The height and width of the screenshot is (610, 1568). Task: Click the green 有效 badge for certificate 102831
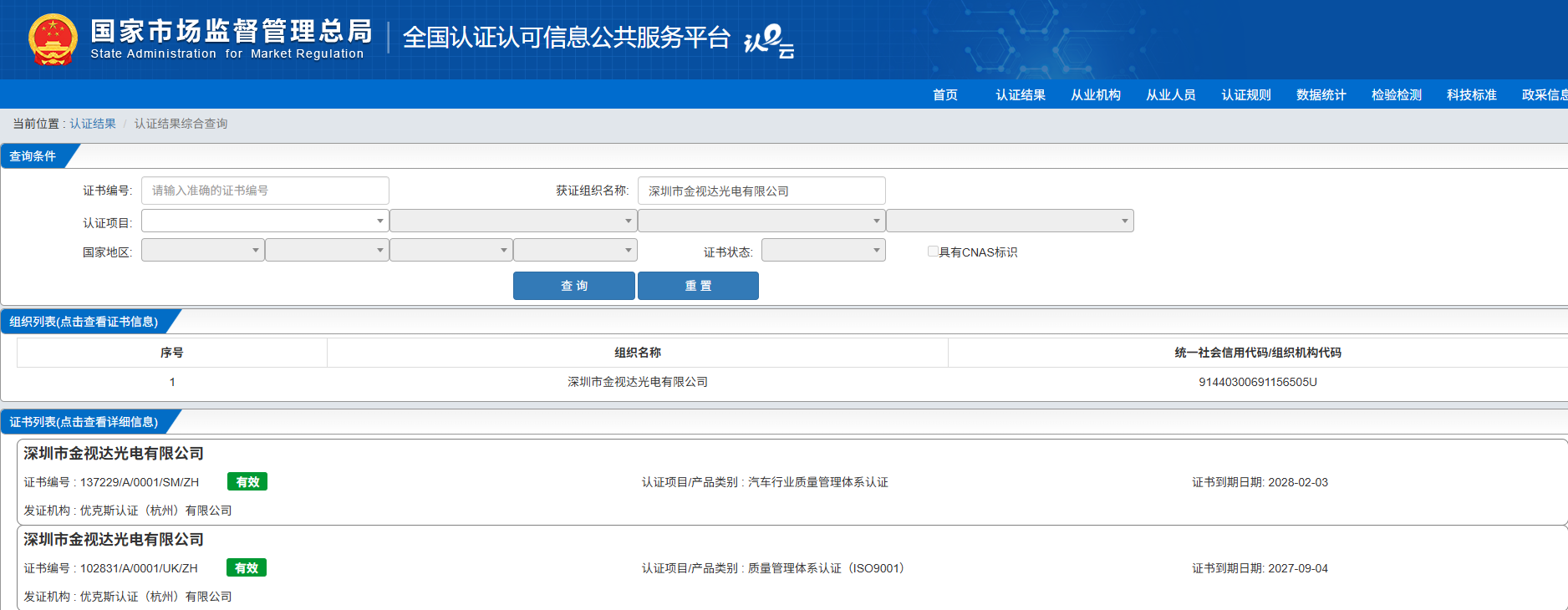[x=247, y=568]
